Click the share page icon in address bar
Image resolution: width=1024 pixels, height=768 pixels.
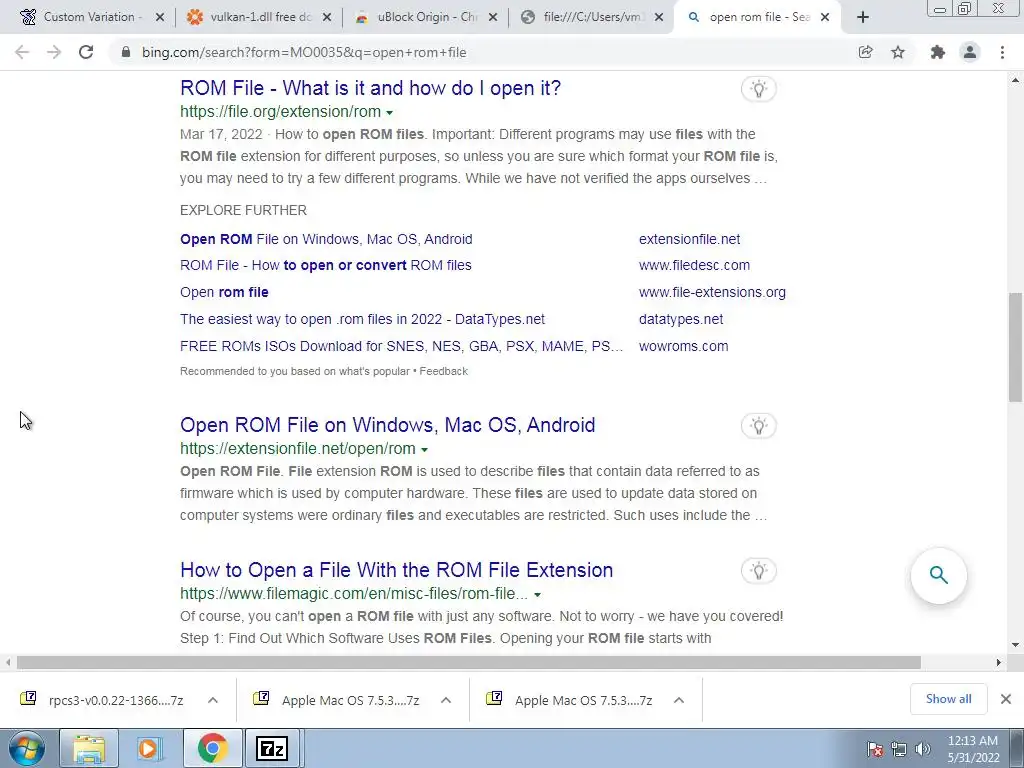point(865,52)
